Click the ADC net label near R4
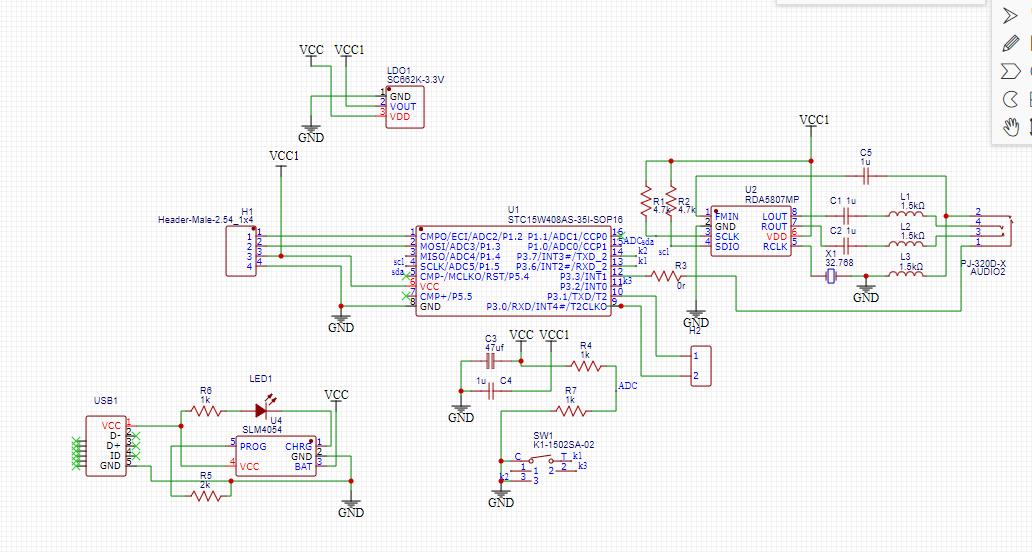The width and height of the screenshot is (1032, 552). [628, 386]
